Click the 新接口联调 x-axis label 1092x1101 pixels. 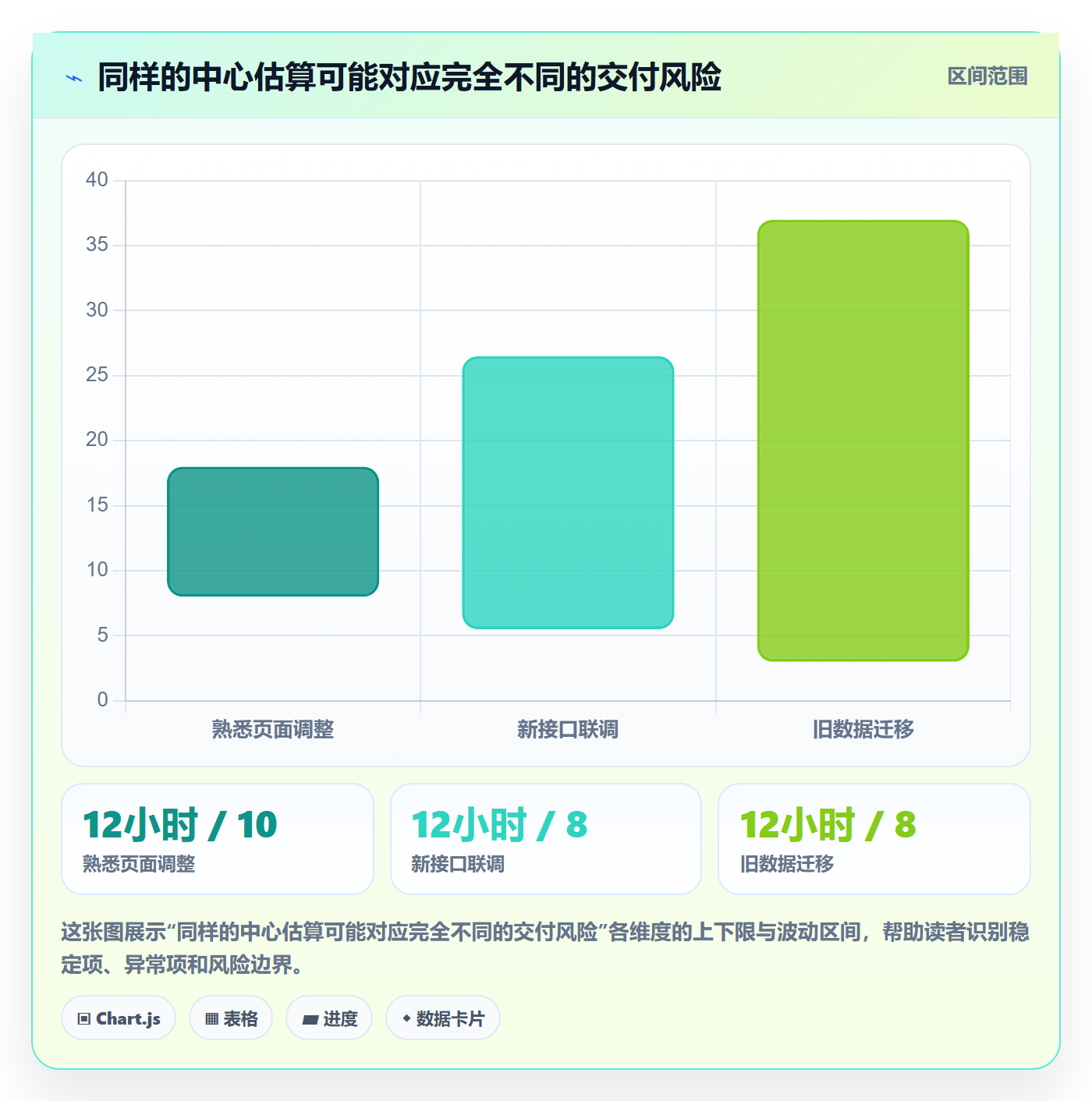[x=568, y=730]
